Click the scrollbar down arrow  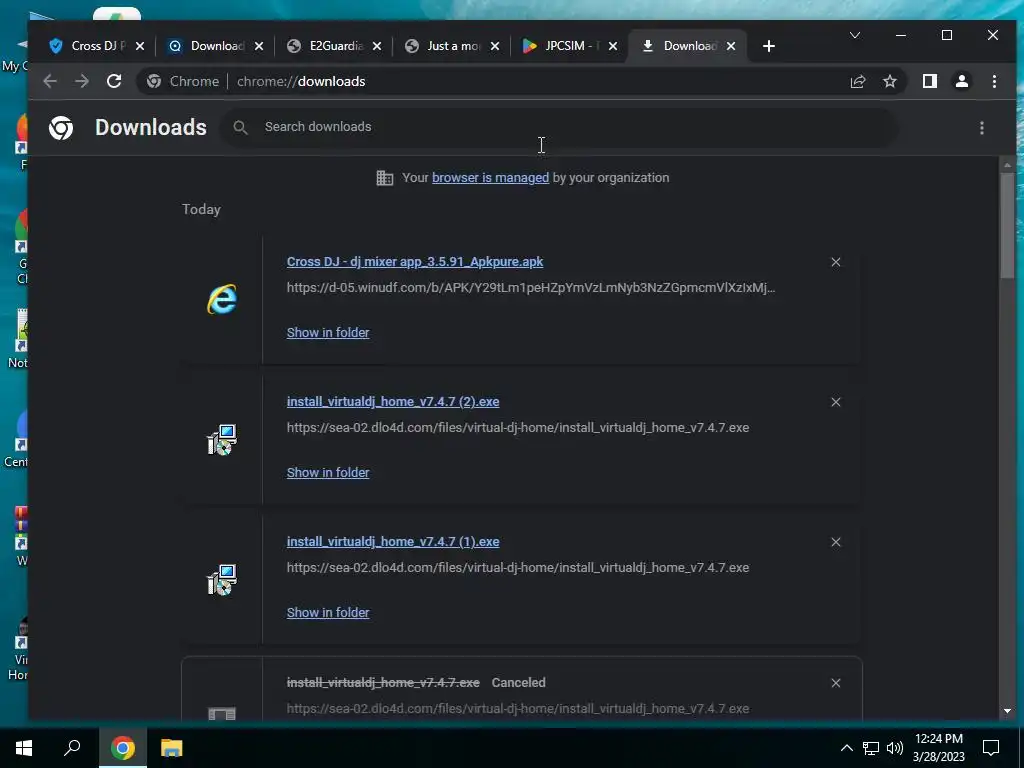point(1007,711)
